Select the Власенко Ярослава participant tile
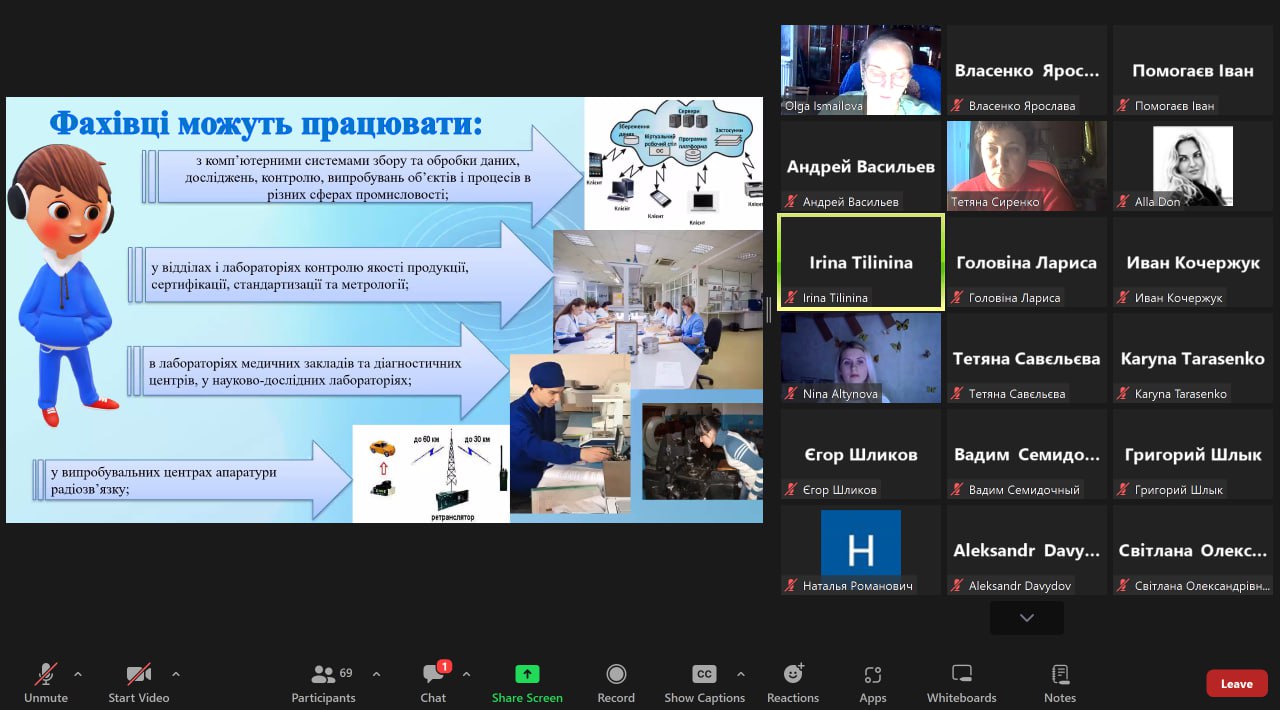Image resolution: width=1280 pixels, height=710 pixels. (x=1027, y=70)
